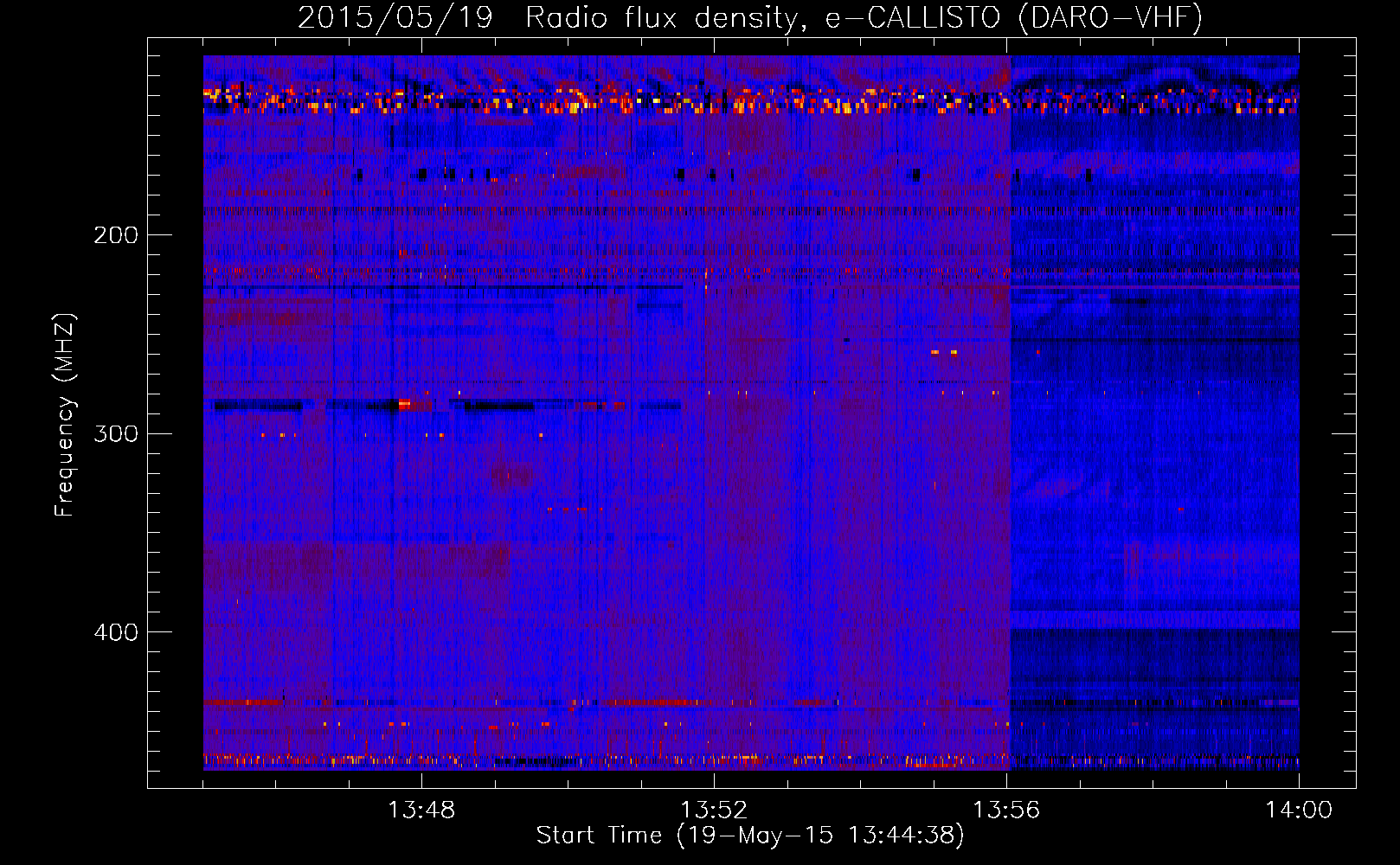
Task: Click the plot title 'Radio flux density, e-CALLISTO (DARO-VHF)'
Action: pos(864,18)
